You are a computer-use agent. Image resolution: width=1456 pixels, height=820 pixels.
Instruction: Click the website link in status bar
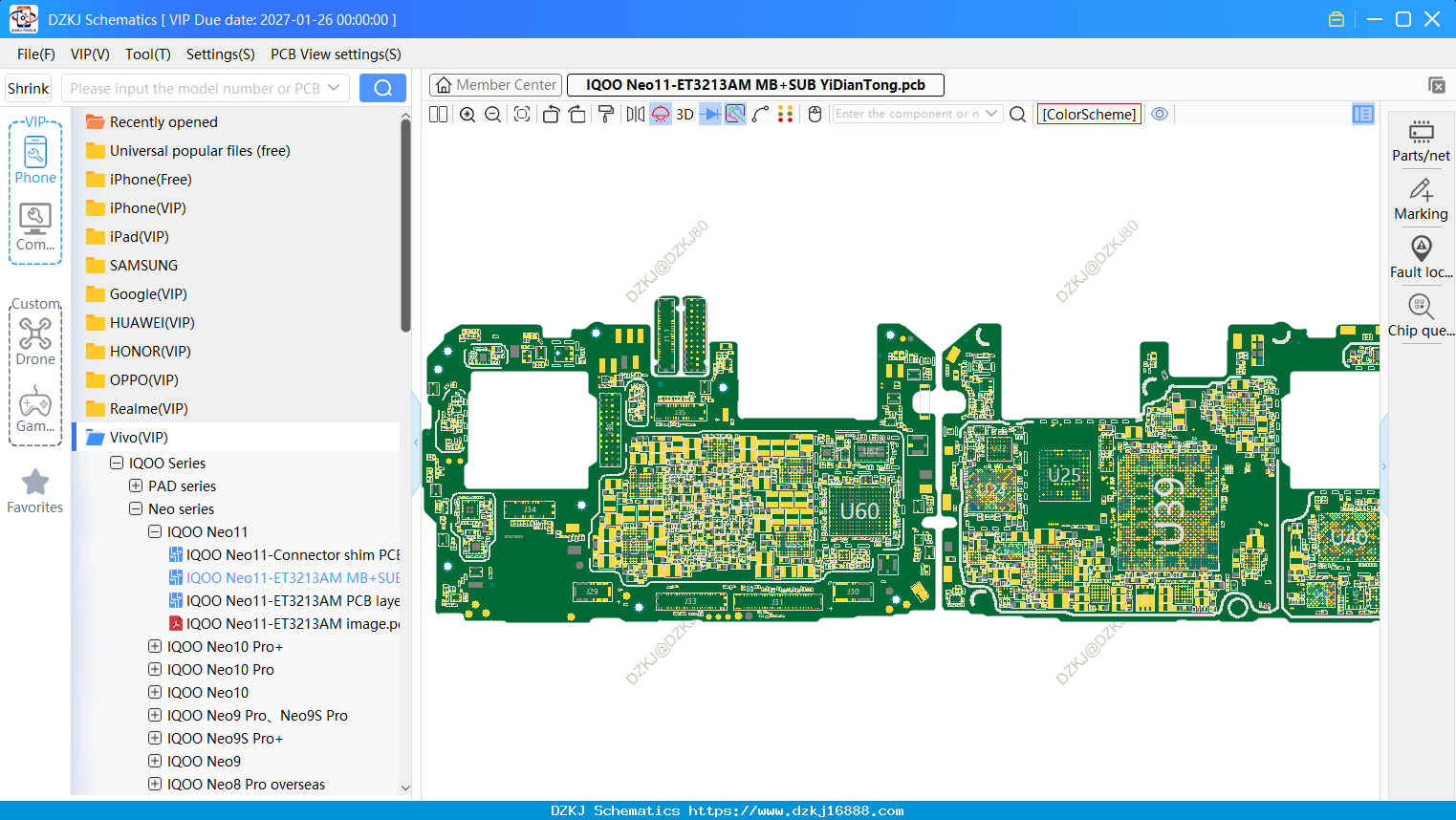point(795,810)
